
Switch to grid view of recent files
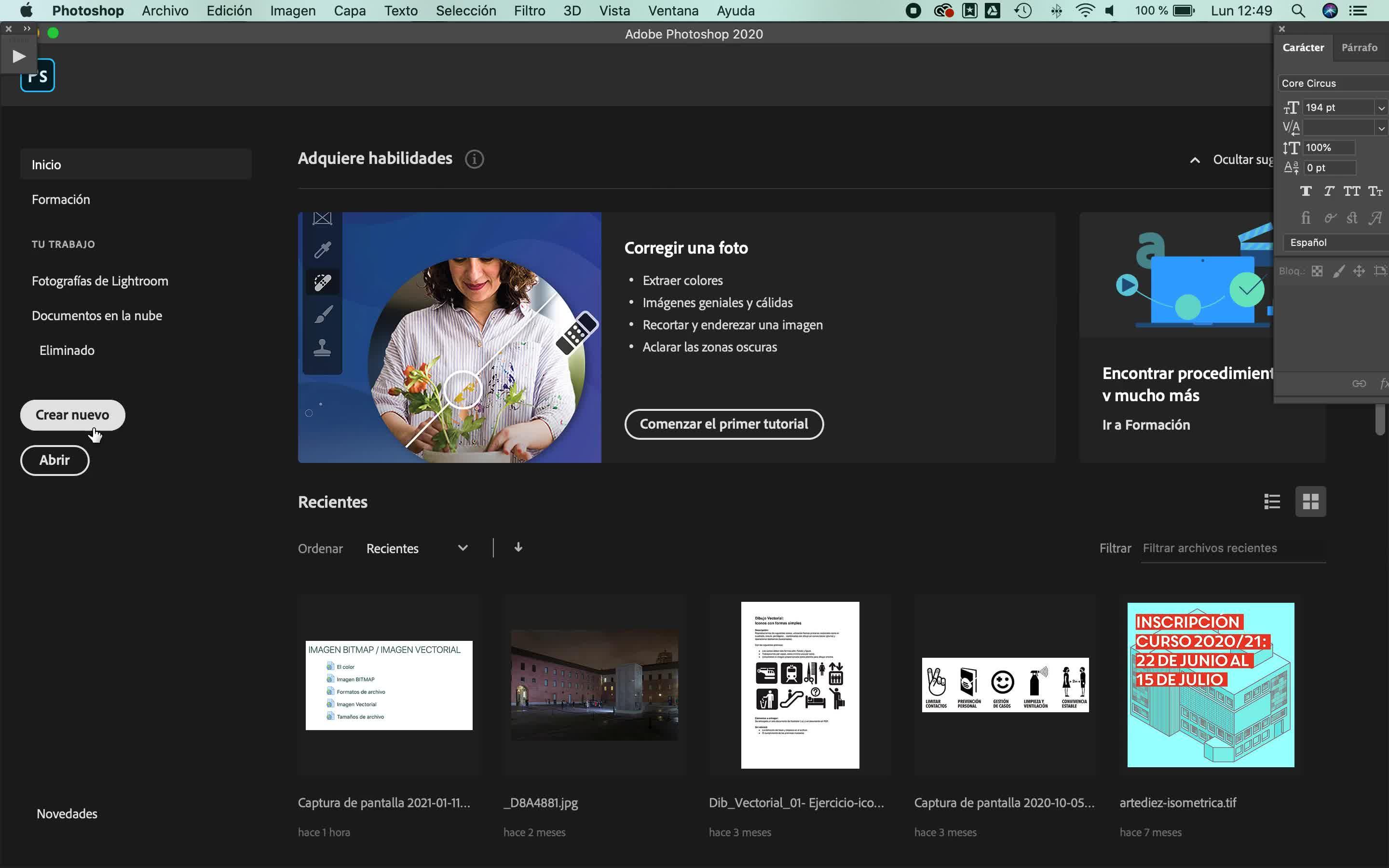pyautogui.click(x=1310, y=502)
